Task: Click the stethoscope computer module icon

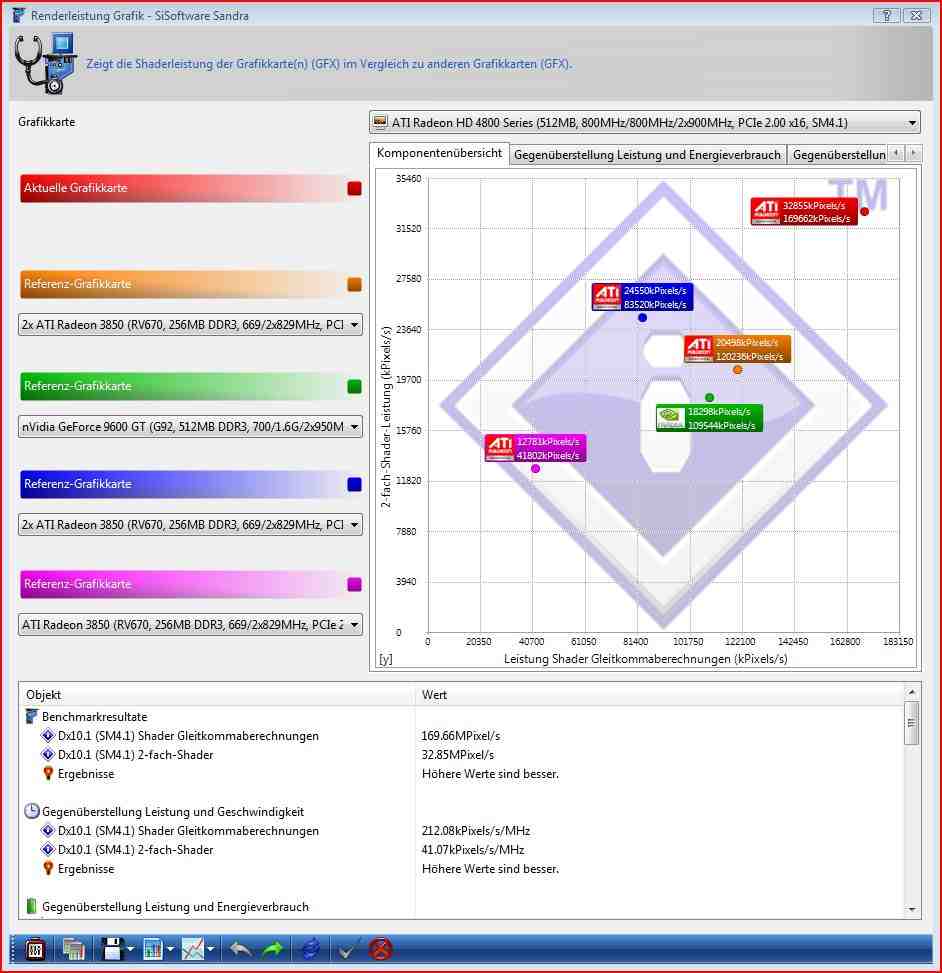Action: coord(45,63)
